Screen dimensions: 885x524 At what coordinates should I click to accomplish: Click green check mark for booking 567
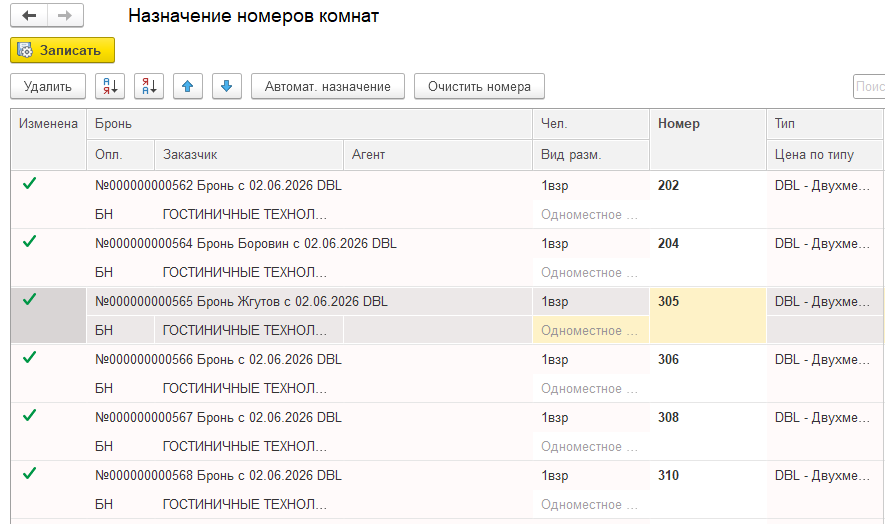coord(29,416)
